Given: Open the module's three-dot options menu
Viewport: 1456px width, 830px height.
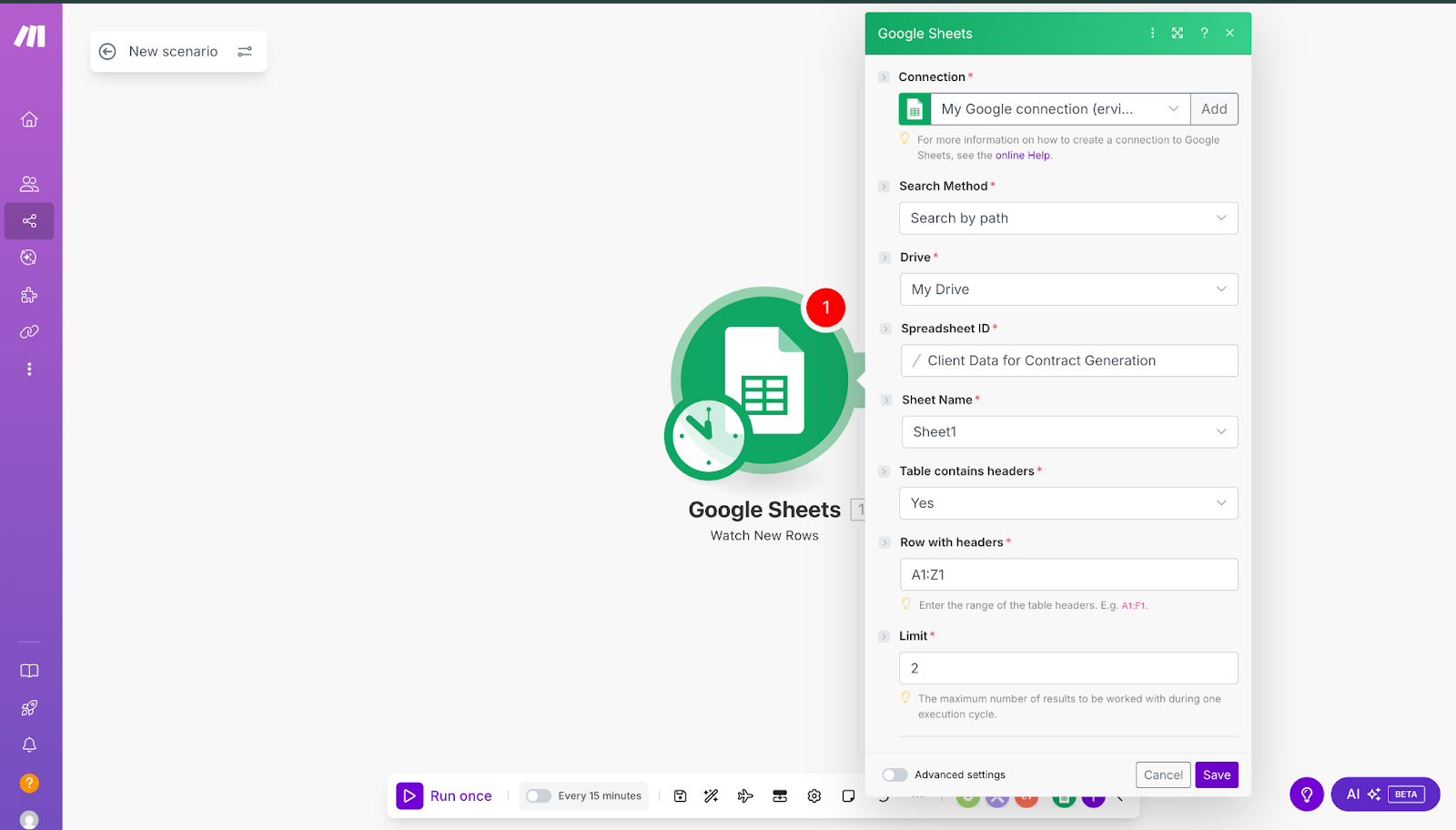Looking at the screenshot, I should 1152,34.
